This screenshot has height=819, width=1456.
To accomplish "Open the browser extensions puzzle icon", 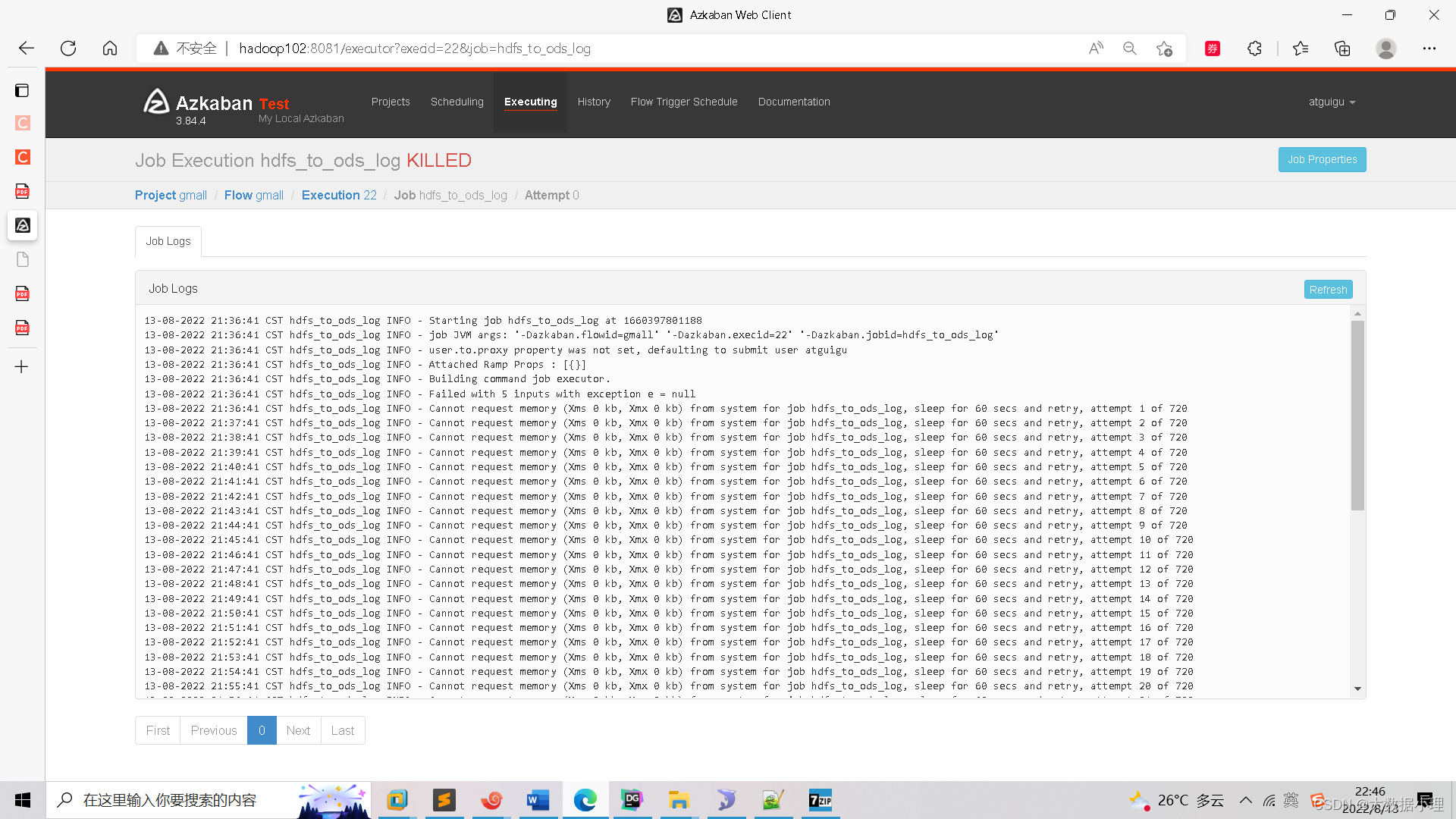I will pyautogui.click(x=1254, y=49).
